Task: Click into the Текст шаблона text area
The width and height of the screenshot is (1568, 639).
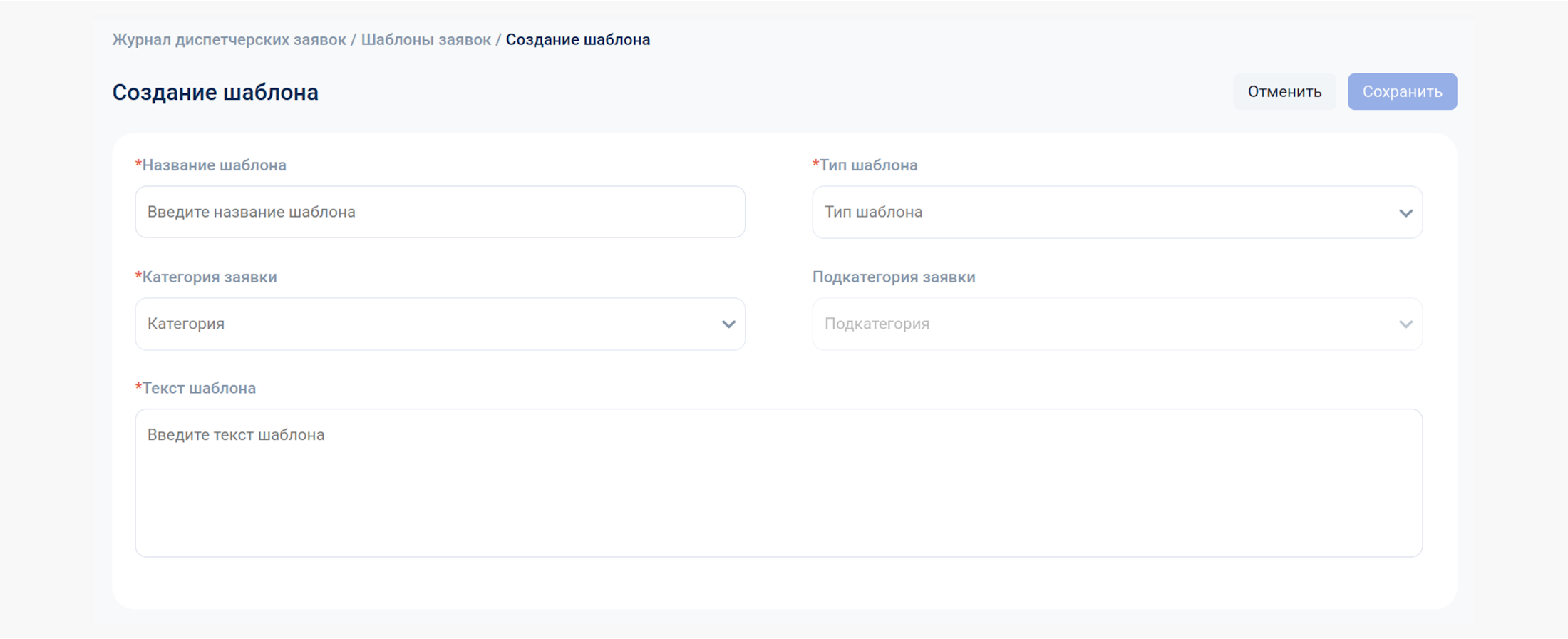Action: (778, 483)
